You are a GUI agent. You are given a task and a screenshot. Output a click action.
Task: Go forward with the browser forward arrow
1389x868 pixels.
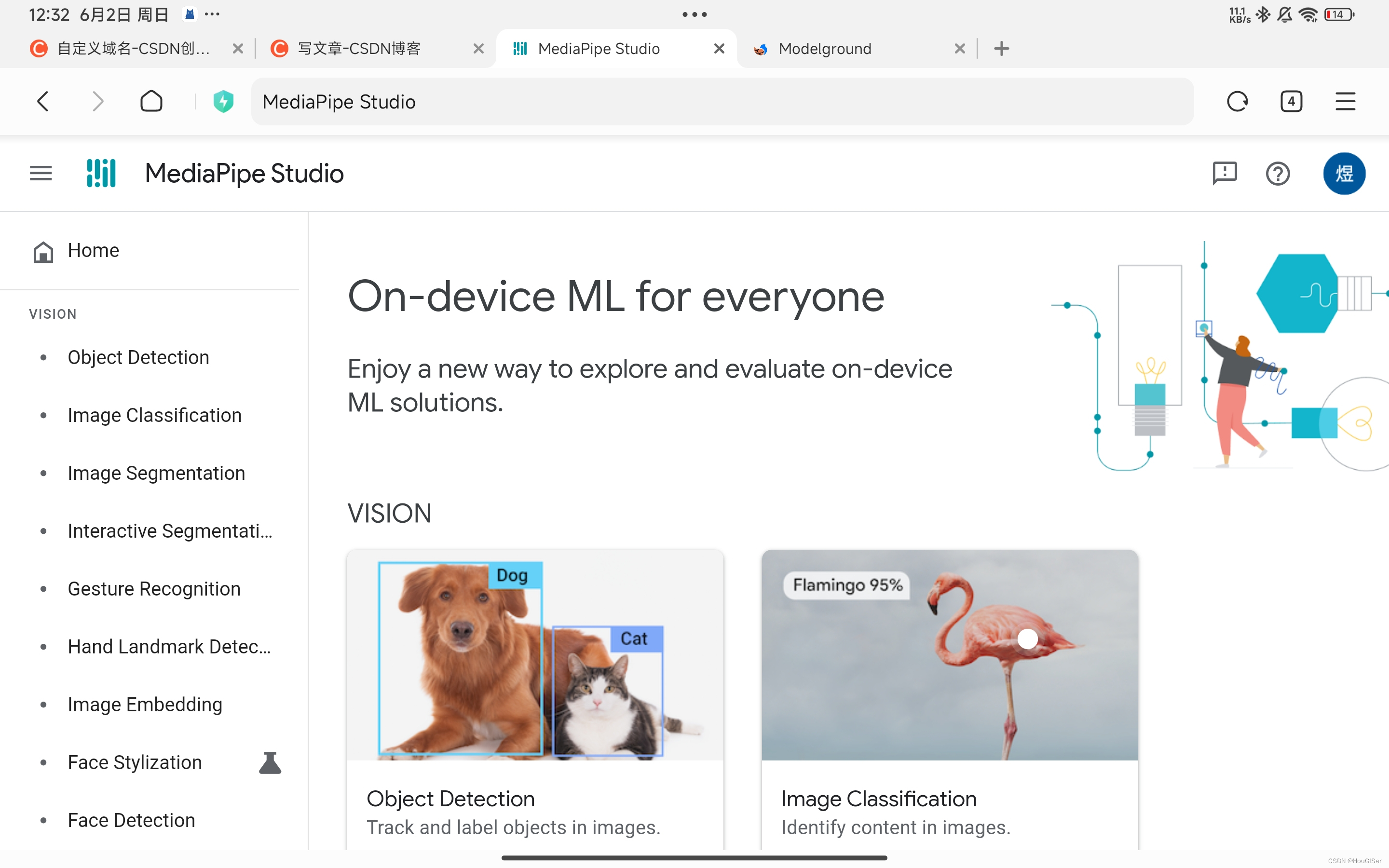(97, 102)
